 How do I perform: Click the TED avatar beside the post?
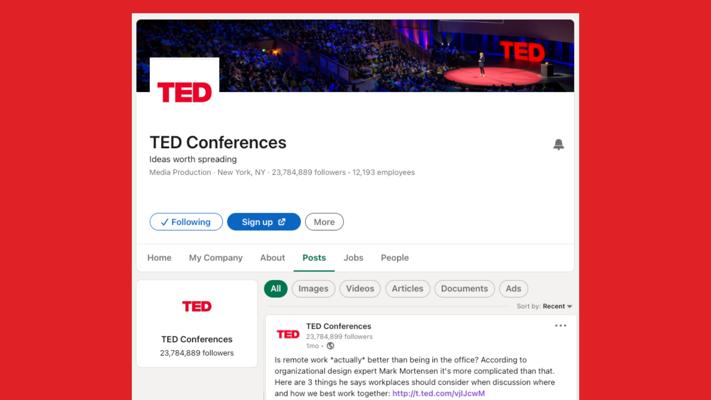point(288,334)
